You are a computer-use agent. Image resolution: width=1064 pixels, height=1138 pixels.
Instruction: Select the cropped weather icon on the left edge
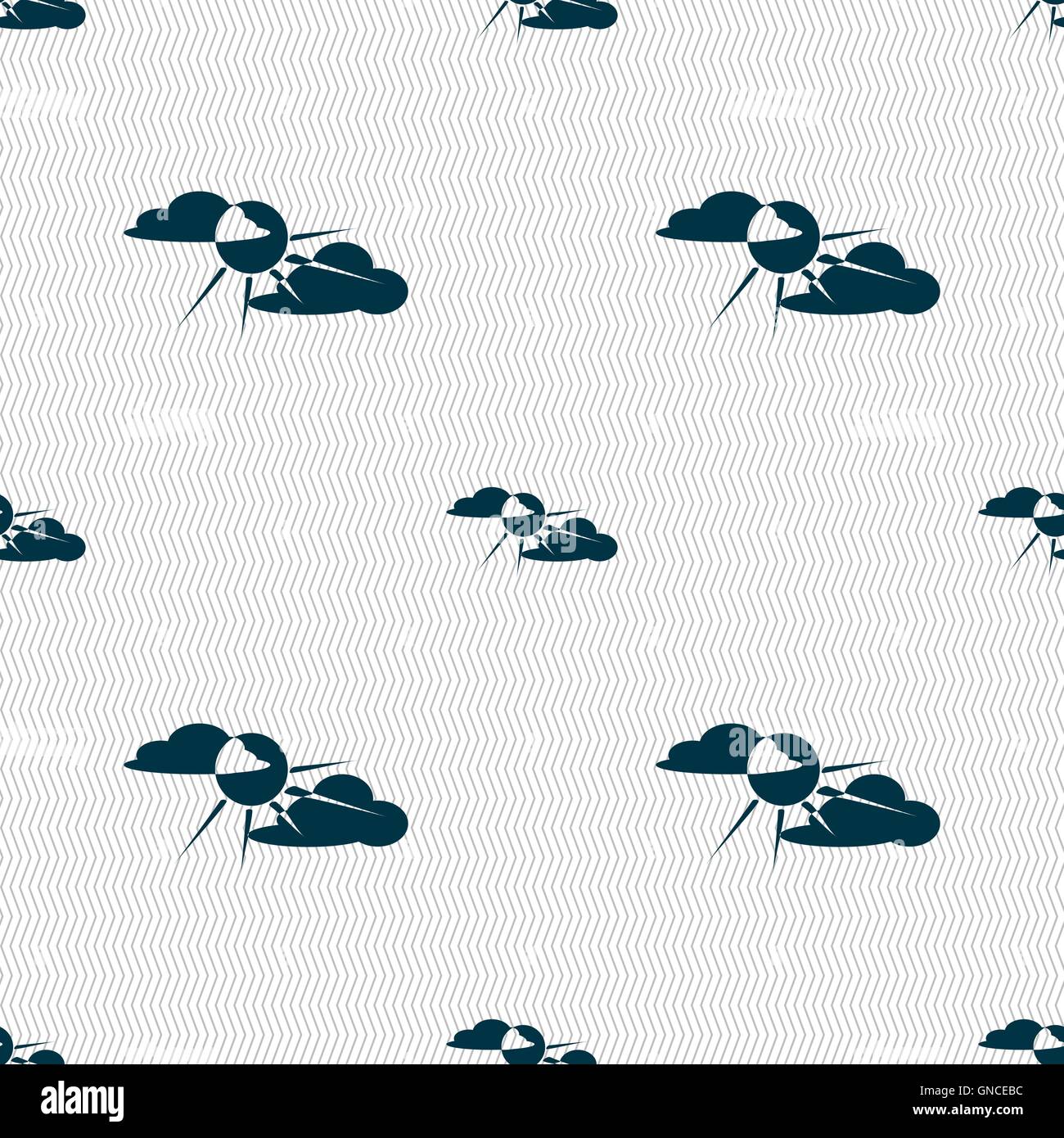pos(41,528)
